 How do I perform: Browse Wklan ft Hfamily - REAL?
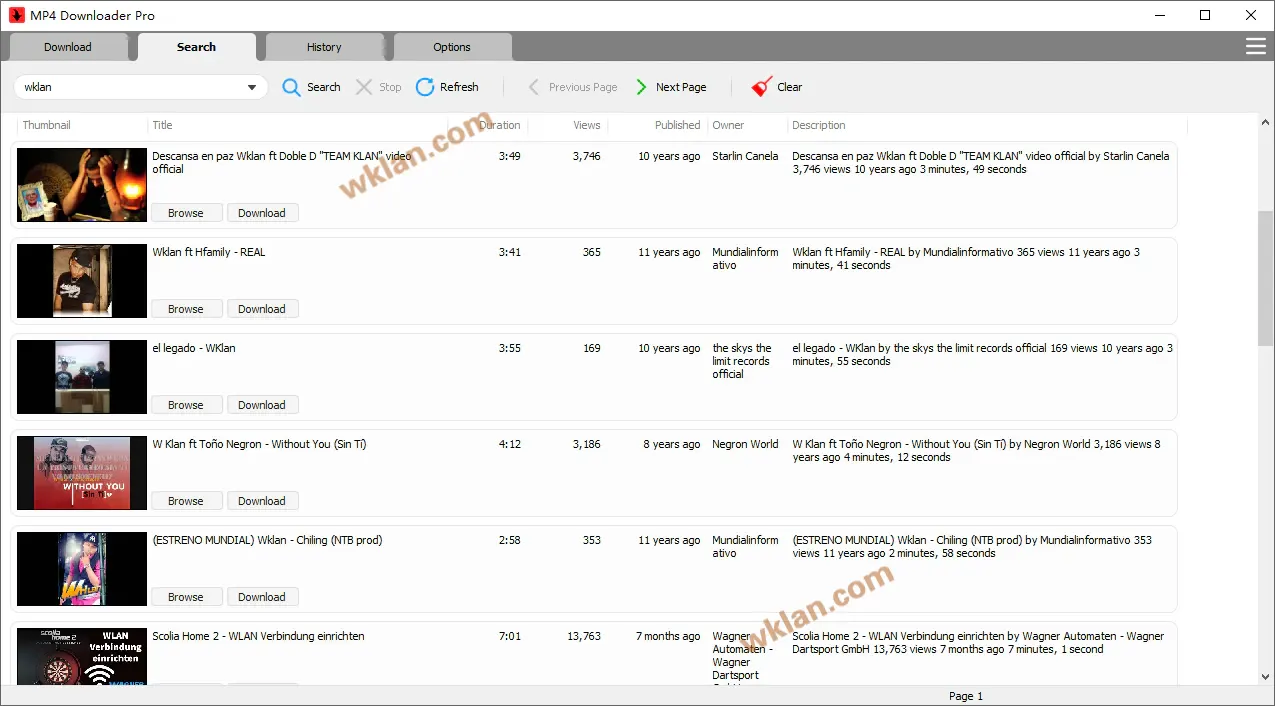tap(186, 309)
